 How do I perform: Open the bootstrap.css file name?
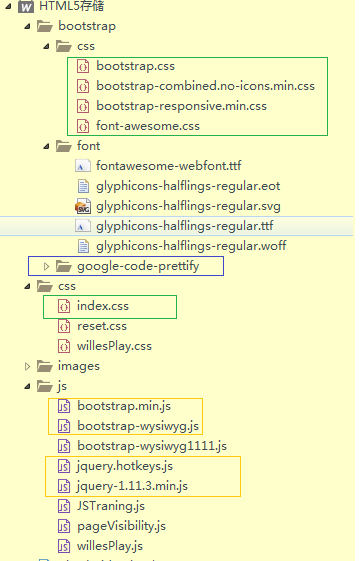tap(136, 66)
